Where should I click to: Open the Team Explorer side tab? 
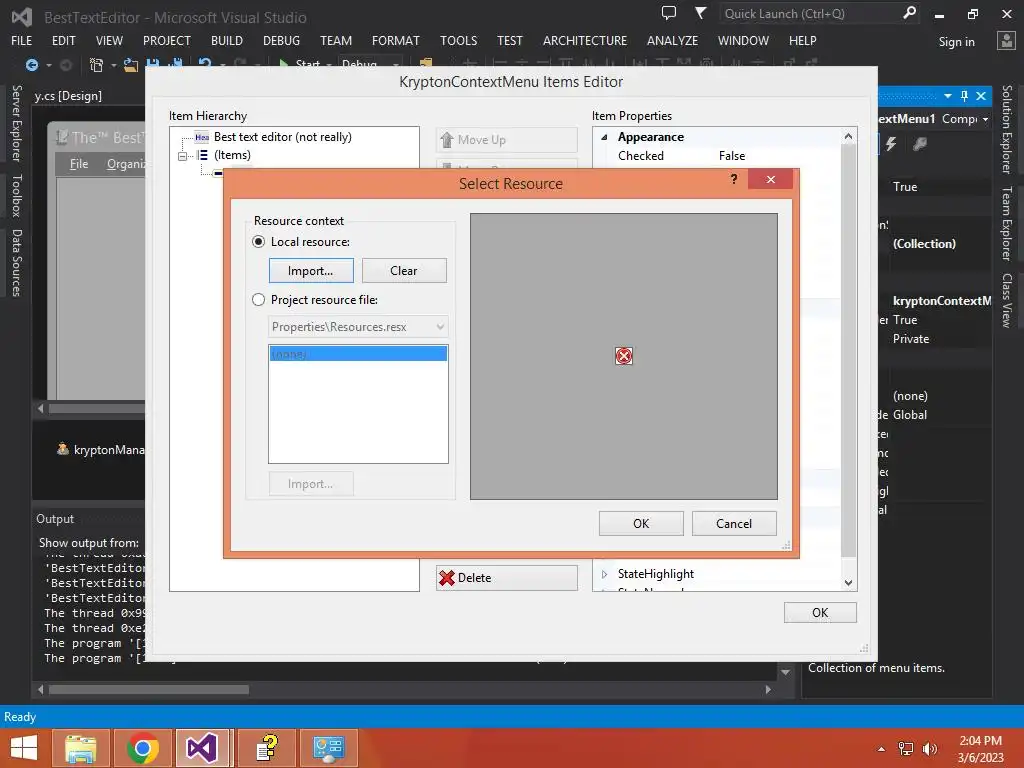click(1007, 223)
